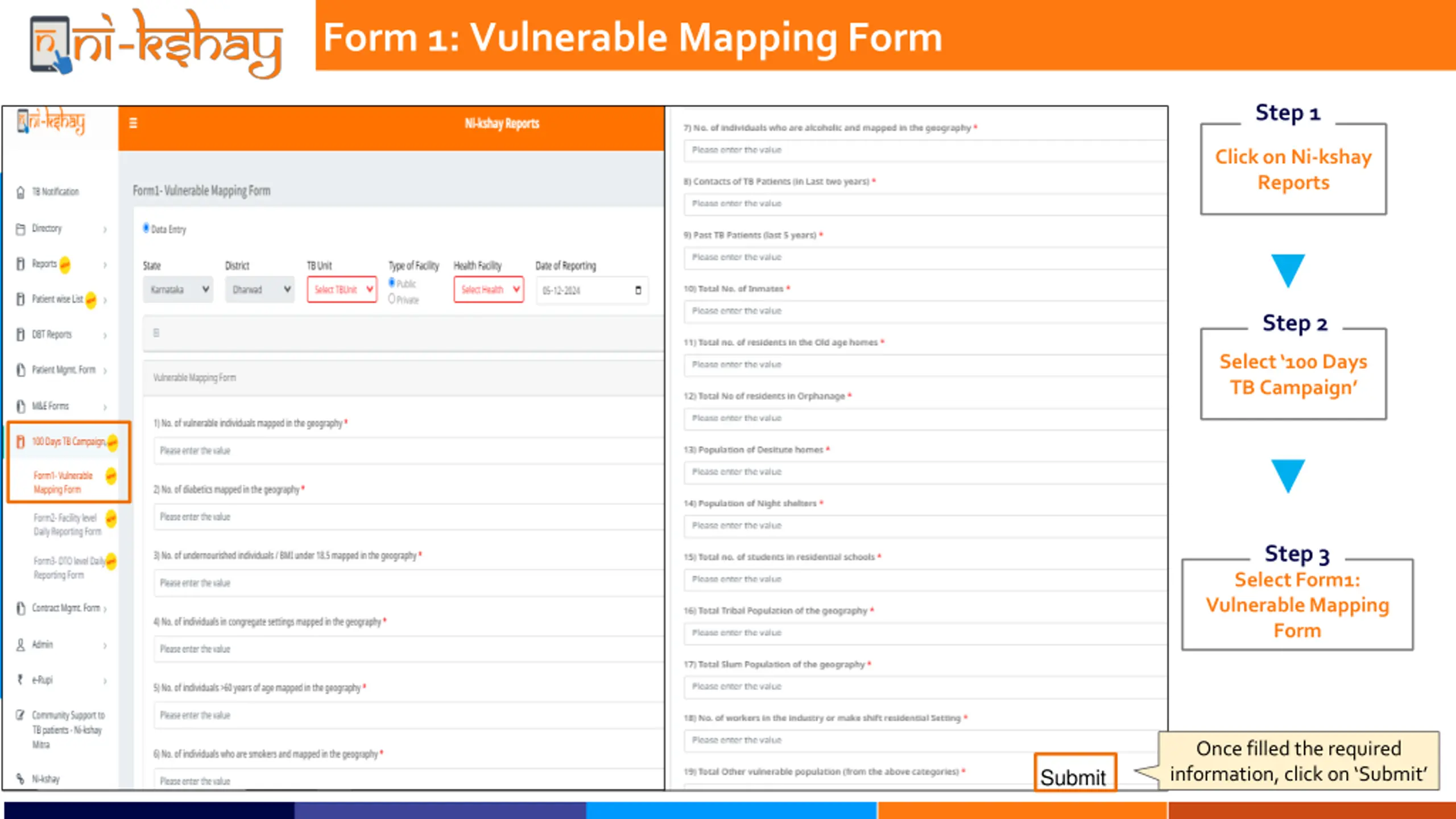
Task: Click input for Total Tribal Population
Action: click(925, 633)
